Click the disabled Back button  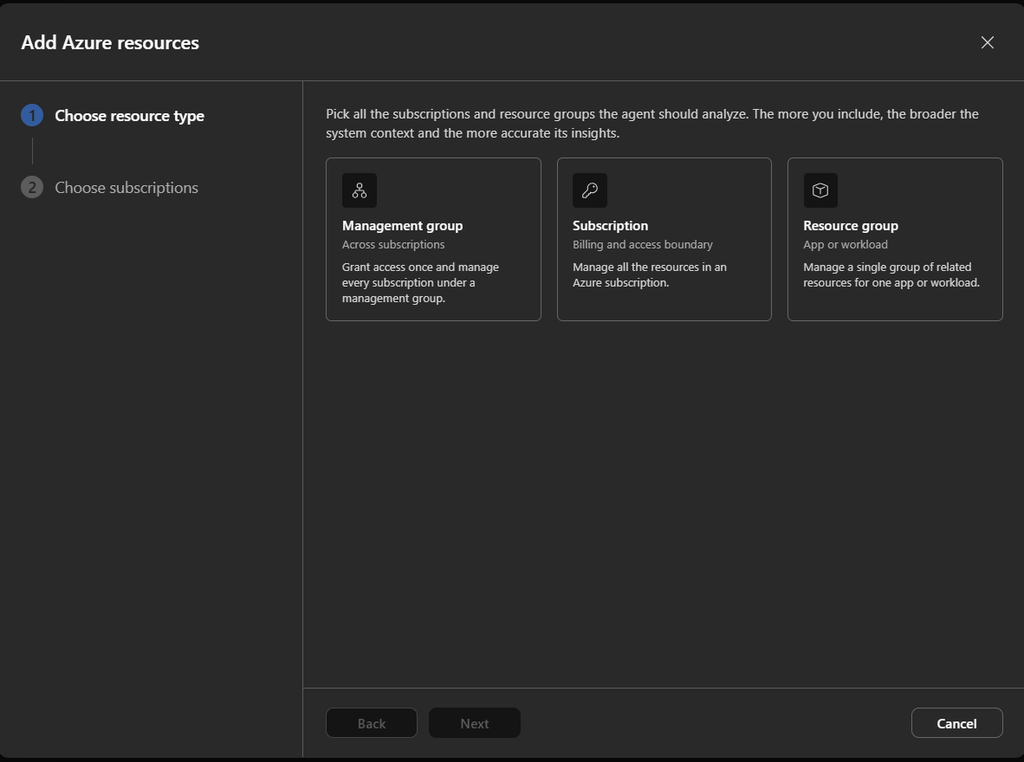[371, 723]
